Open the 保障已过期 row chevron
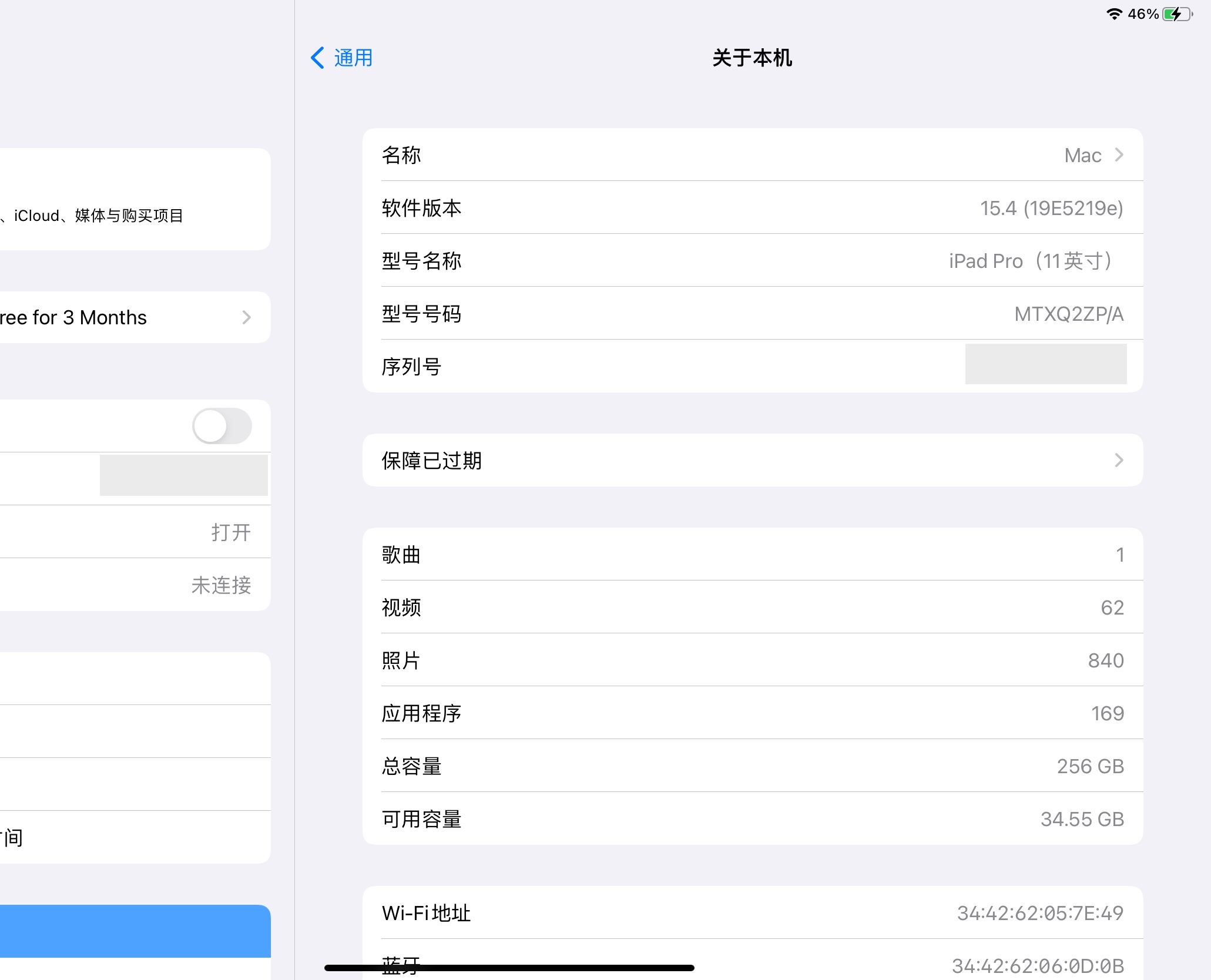This screenshot has width=1211, height=980. click(1119, 460)
